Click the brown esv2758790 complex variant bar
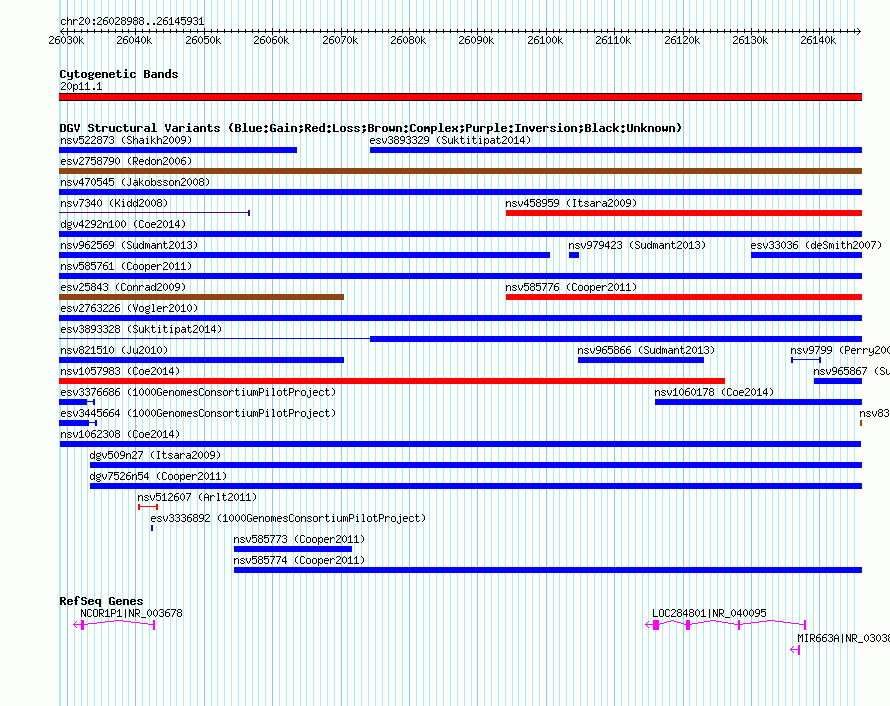The height and width of the screenshot is (706, 890). 460,171
